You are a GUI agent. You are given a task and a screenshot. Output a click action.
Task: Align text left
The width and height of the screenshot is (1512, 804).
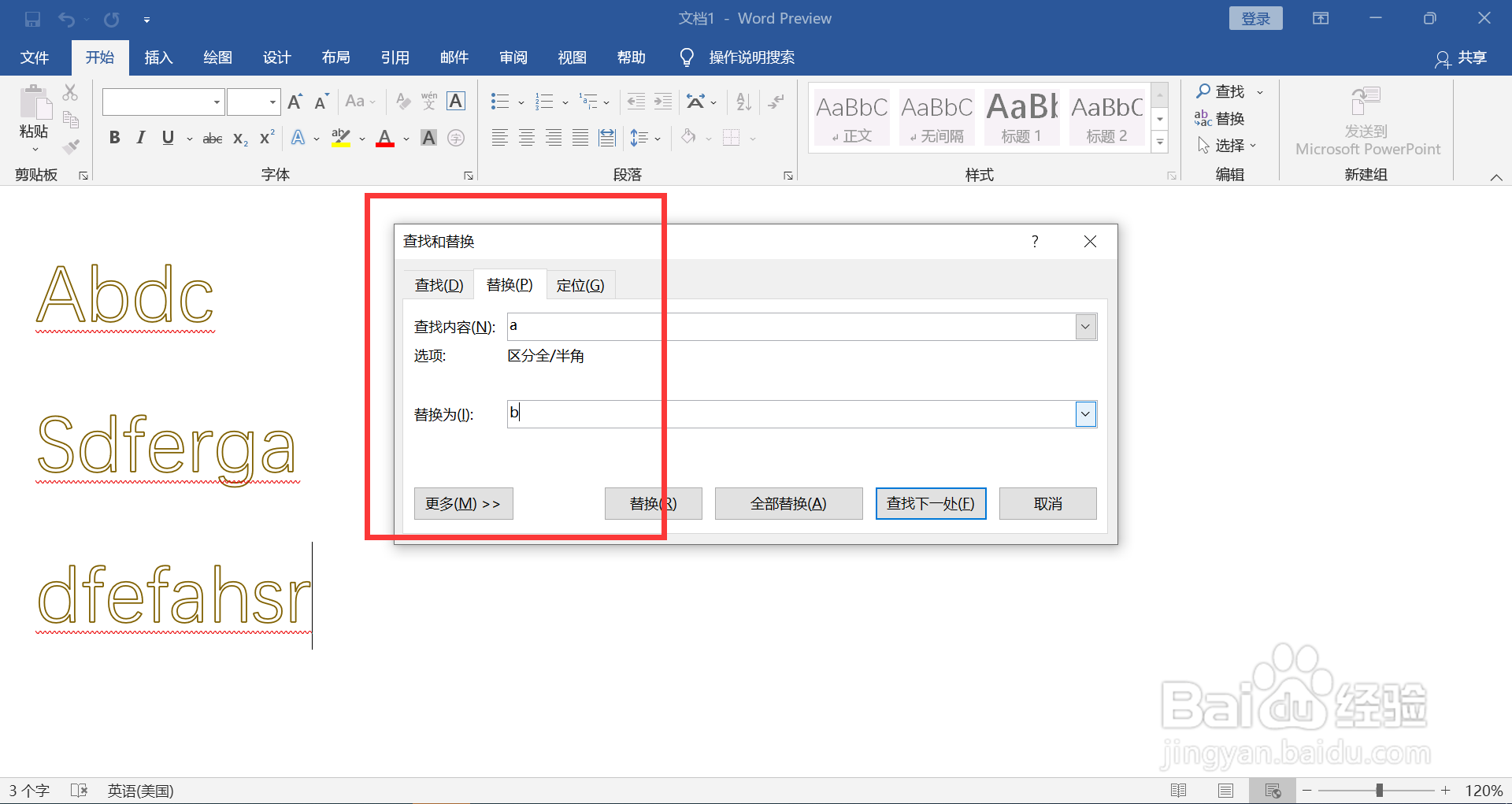500,138
